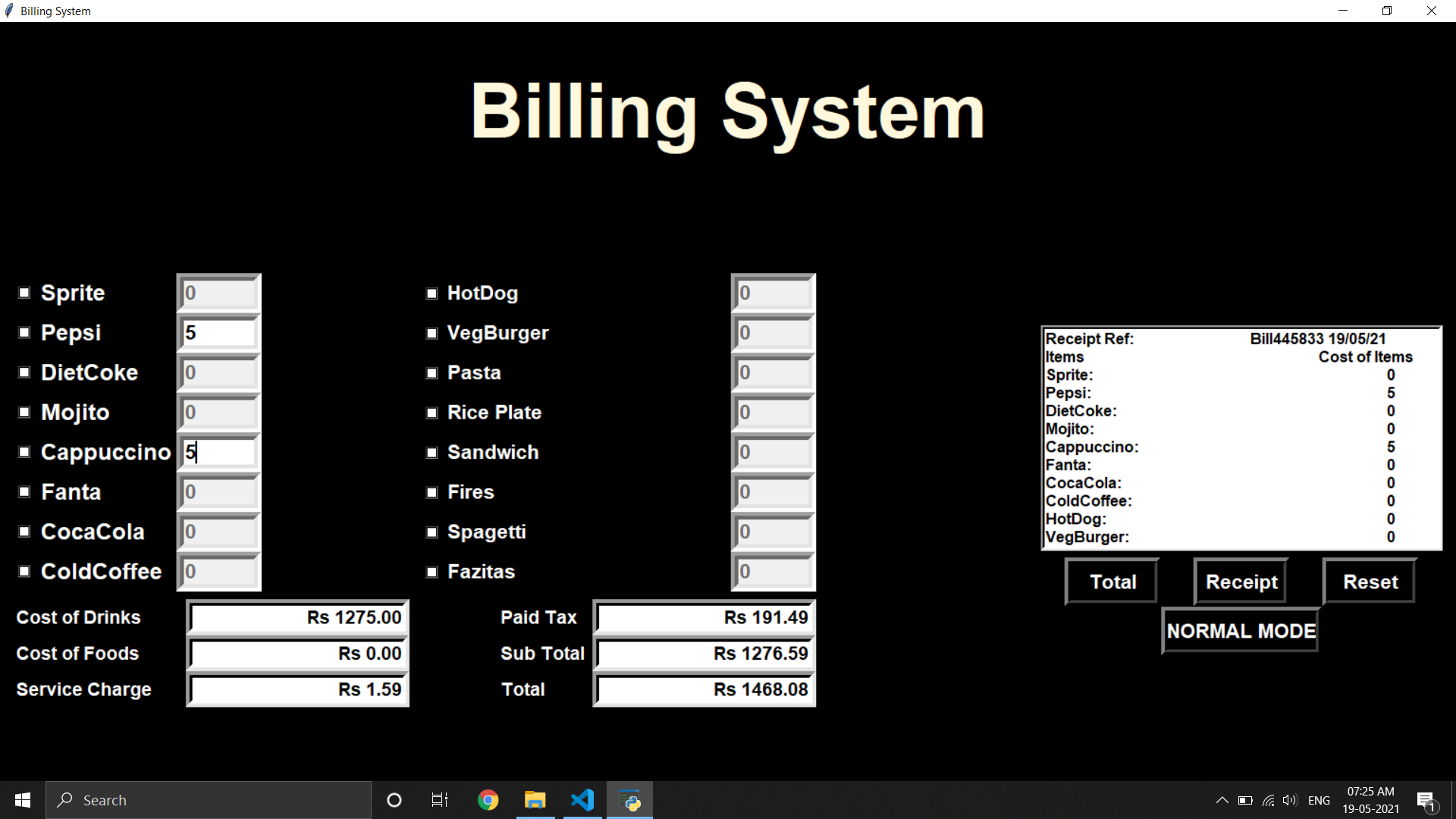Enable the Sprite checkbox
This screenshot has width=1456, height=819.
pos(23,293)
